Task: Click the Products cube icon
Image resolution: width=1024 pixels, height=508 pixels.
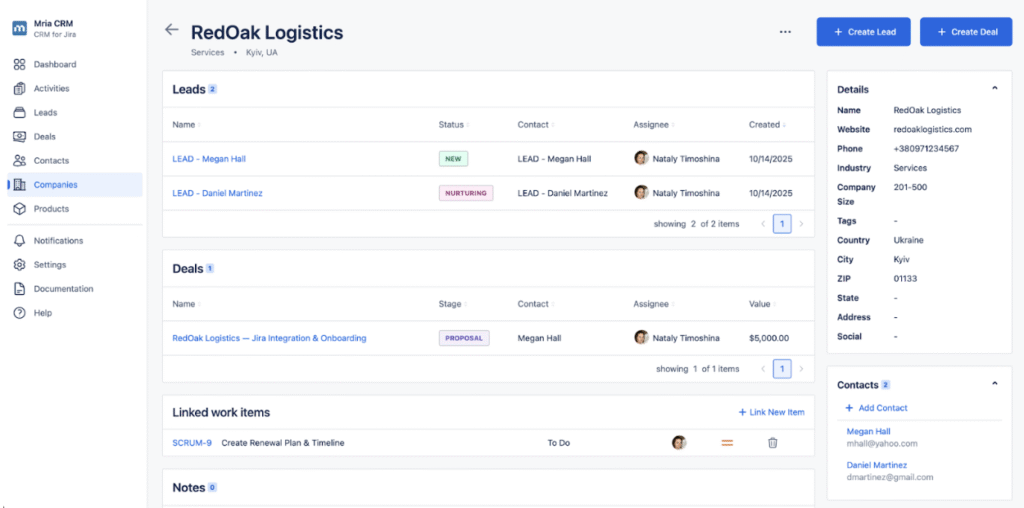Action: point(20,209)
